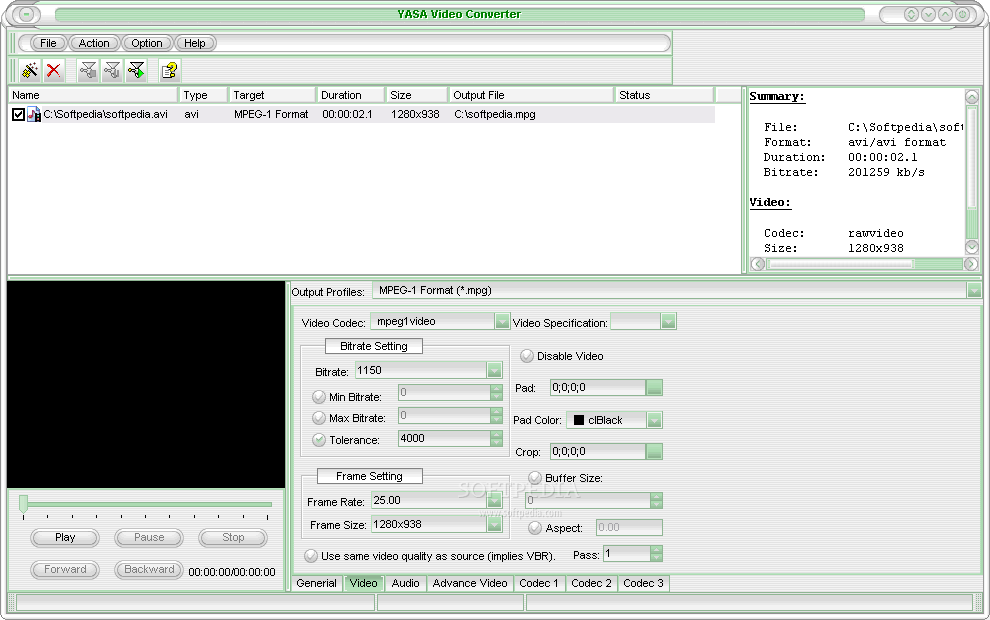Switch to the Audio tab

coord(405,583)
